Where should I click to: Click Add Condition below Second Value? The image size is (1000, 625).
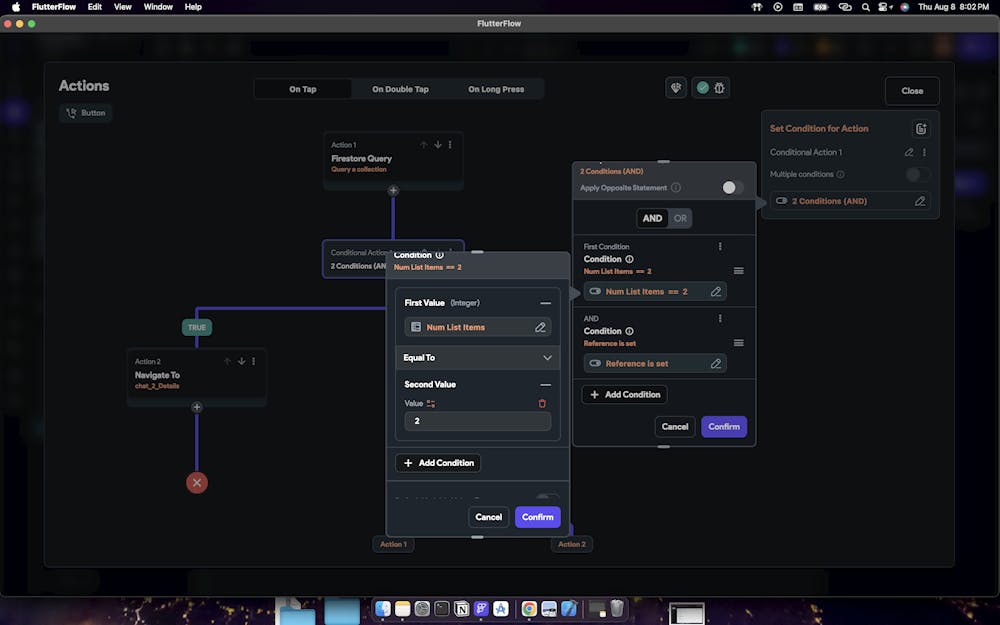(438, 463)
